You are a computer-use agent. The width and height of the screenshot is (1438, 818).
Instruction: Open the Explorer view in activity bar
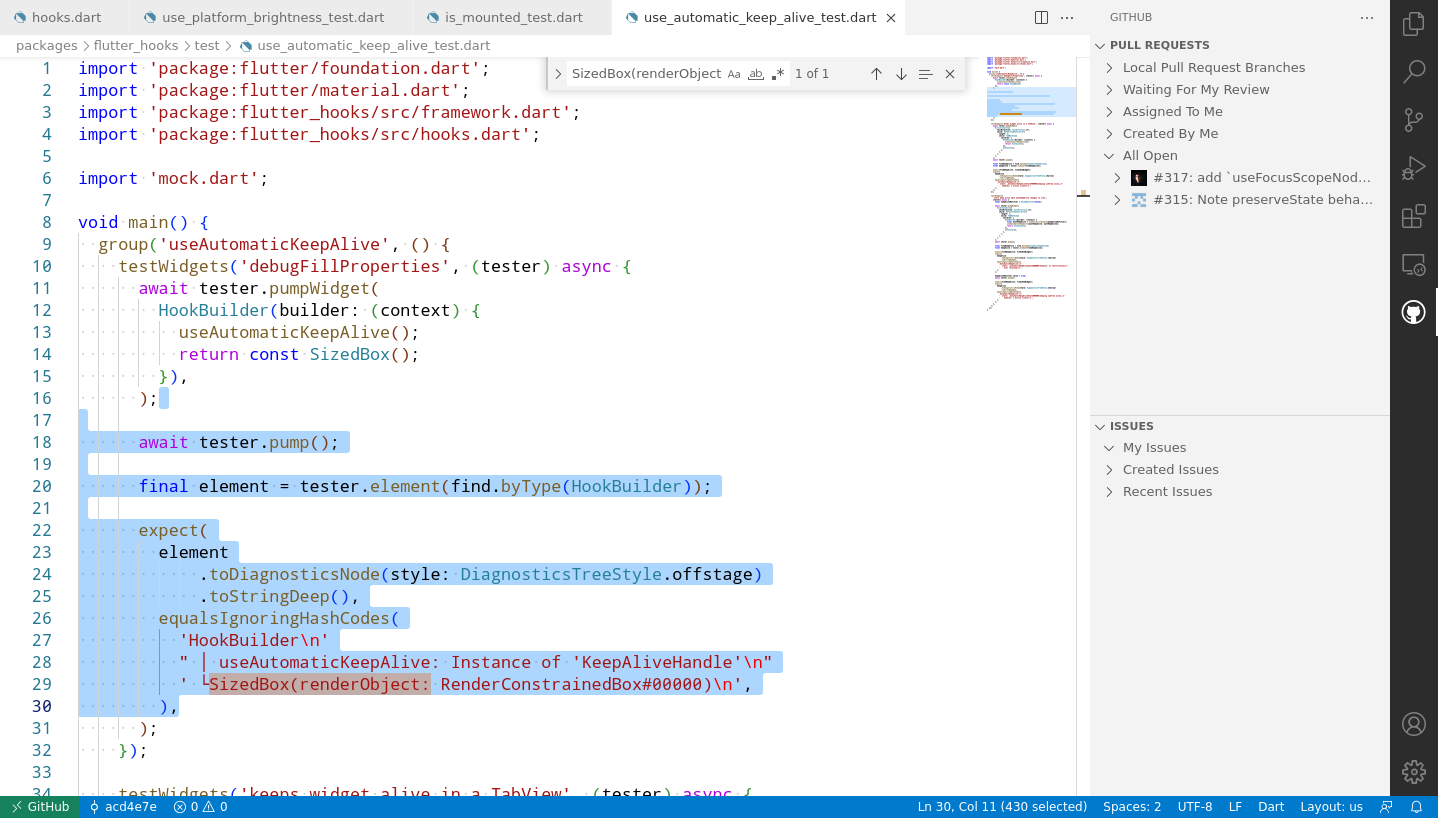1413,25
